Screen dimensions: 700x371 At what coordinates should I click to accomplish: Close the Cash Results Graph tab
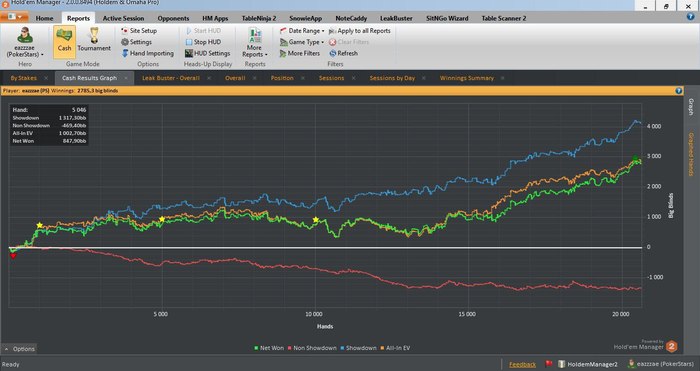click(x=126, y=78)
